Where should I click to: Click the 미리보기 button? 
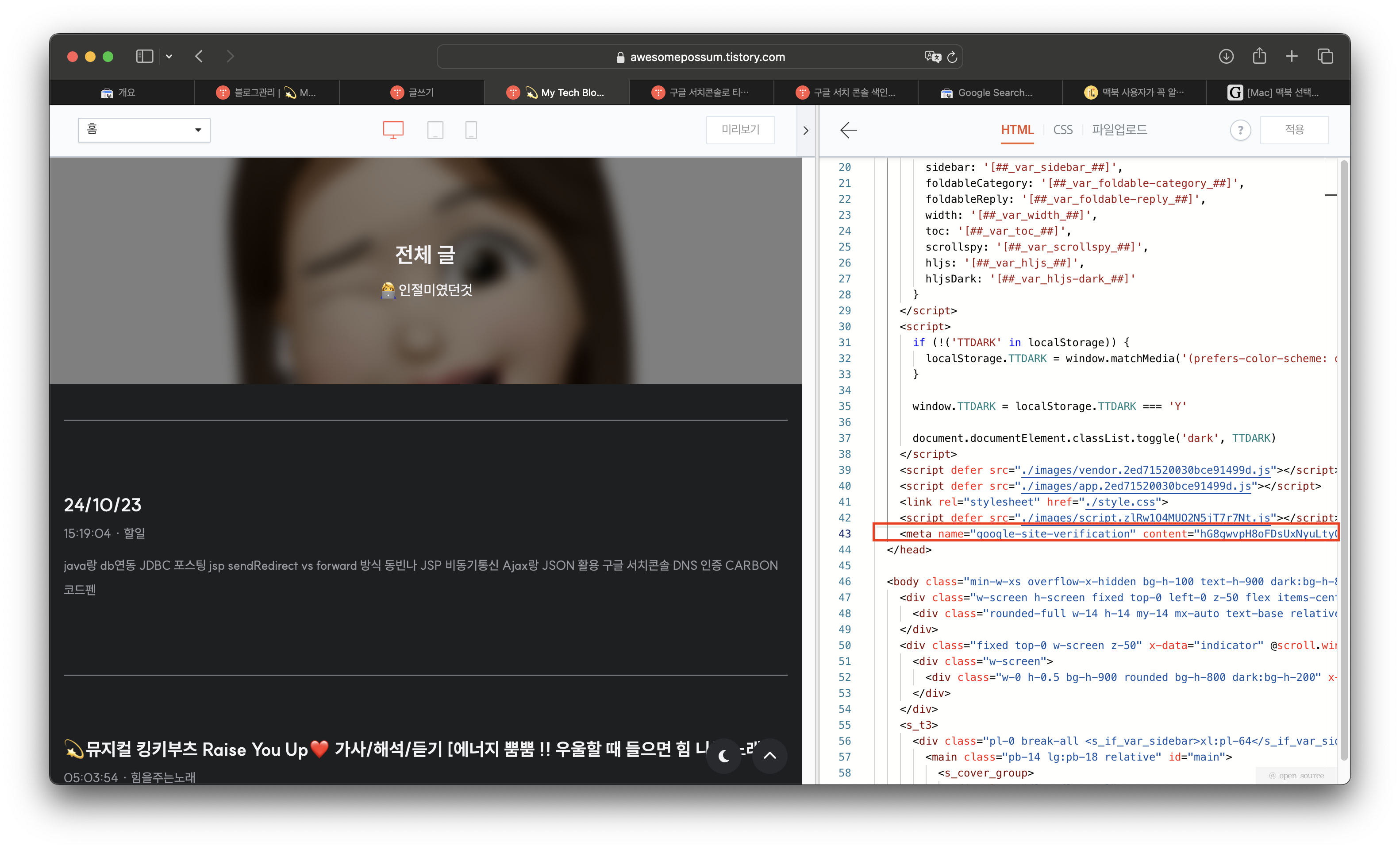point(740,130)
